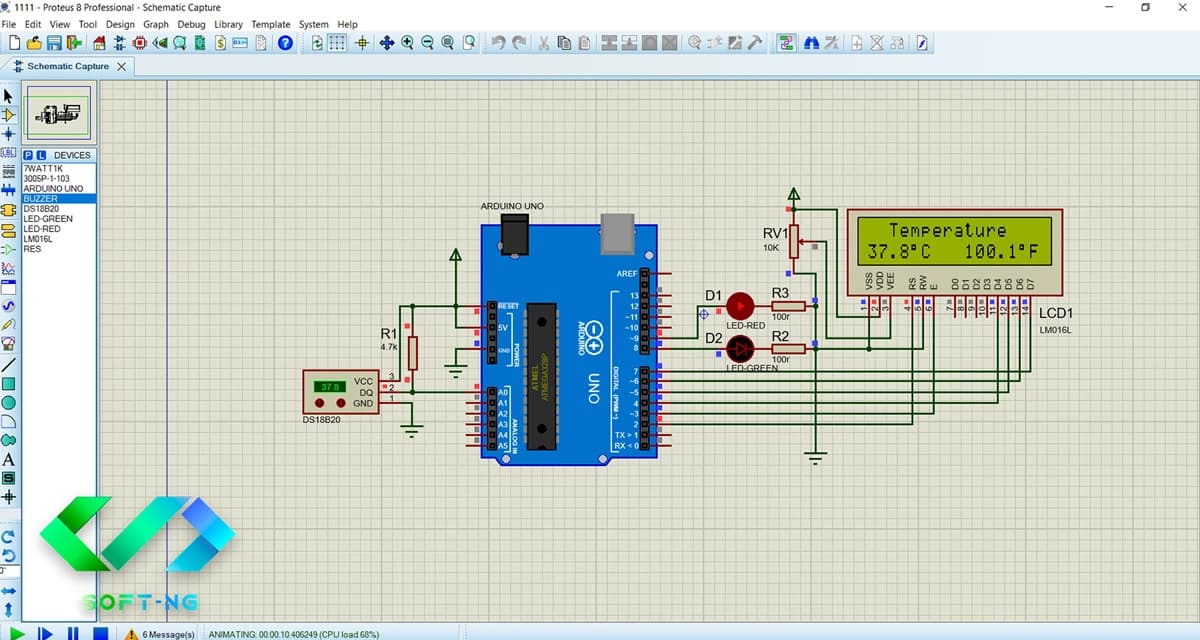
Task: Close the Schematic Capture tab
Action: 121,67
